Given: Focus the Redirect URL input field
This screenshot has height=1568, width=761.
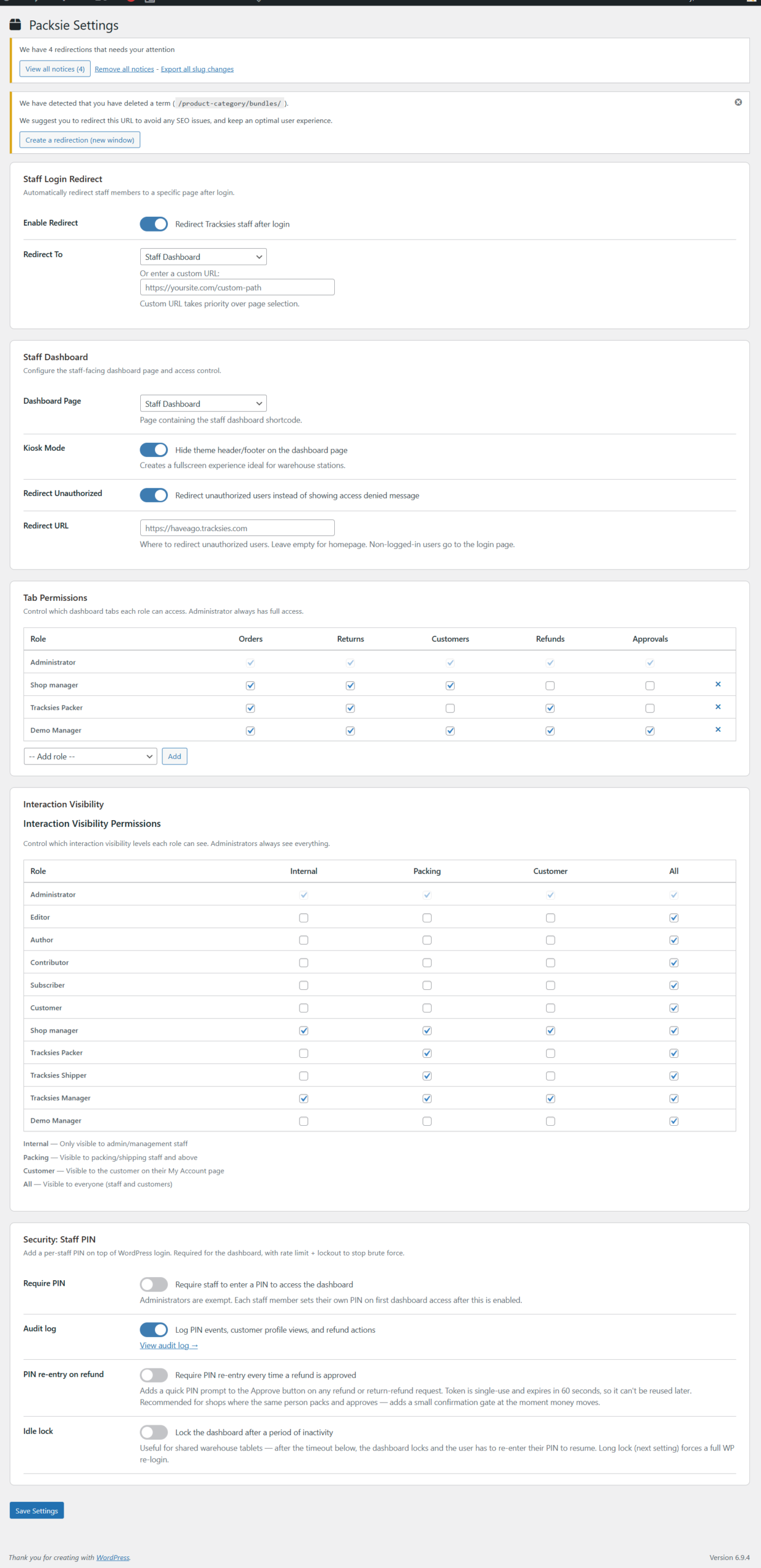Looking at the screenshot, I should [x=237, y=528].
